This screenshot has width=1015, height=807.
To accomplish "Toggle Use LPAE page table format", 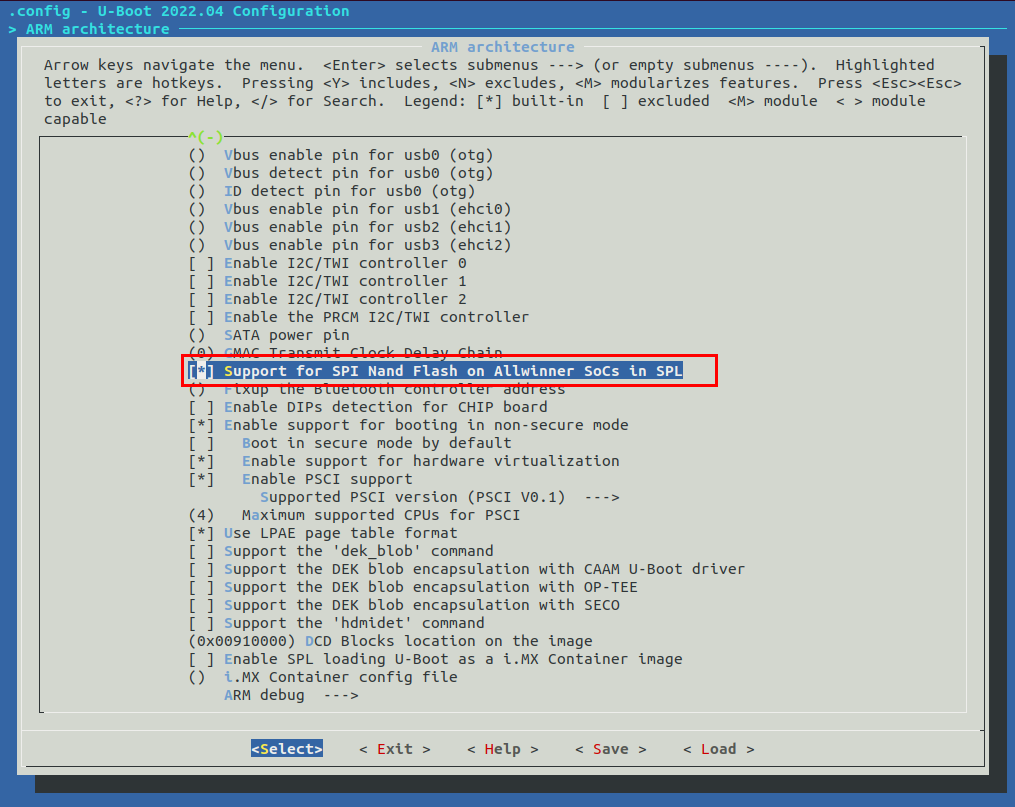I will point(323,533).
